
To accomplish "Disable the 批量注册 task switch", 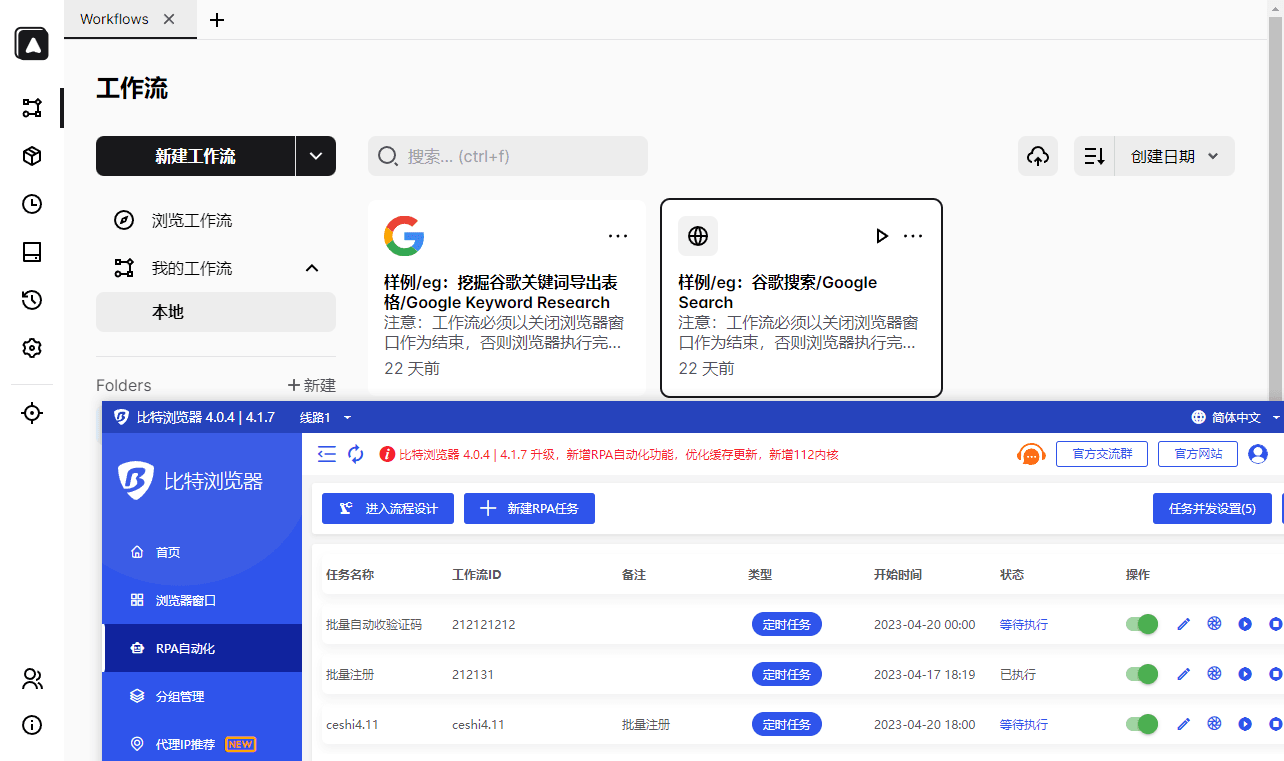I will [x=1142, y=674].
